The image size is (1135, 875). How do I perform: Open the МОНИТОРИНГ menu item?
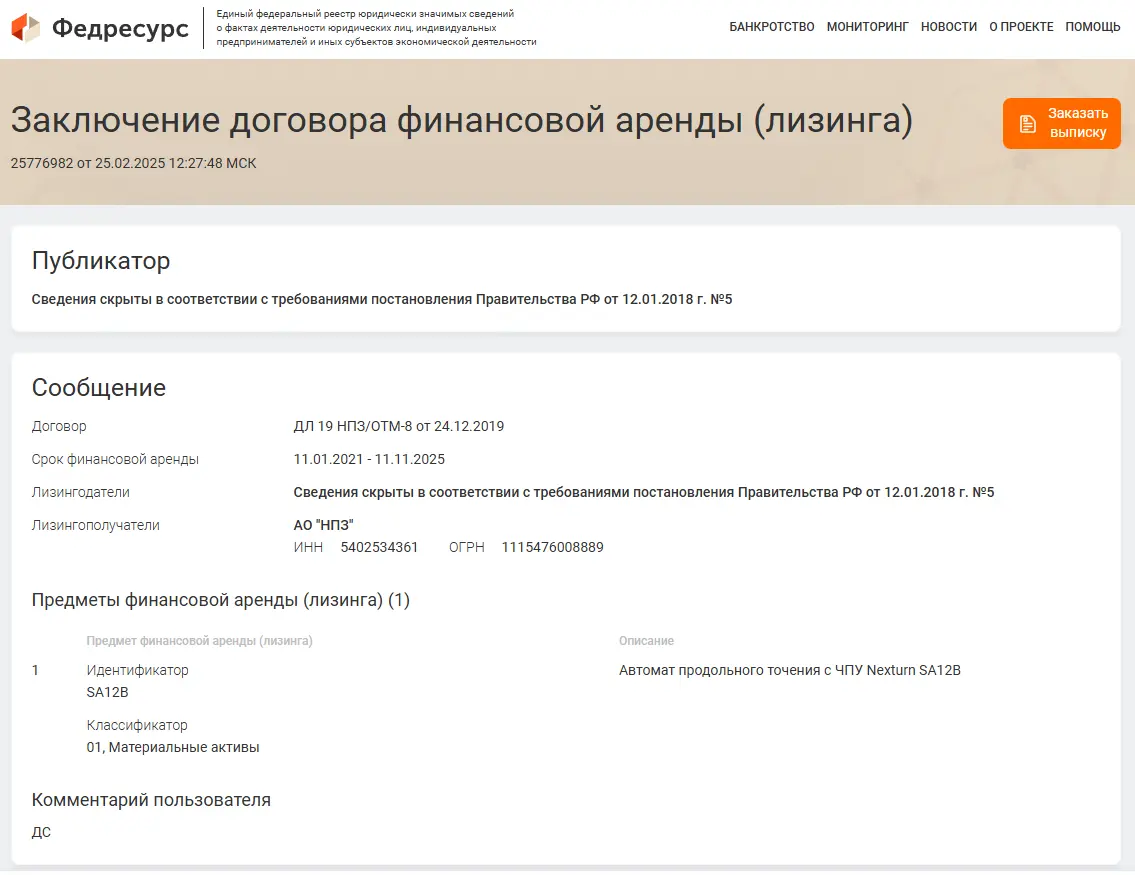tap(867, 27)
